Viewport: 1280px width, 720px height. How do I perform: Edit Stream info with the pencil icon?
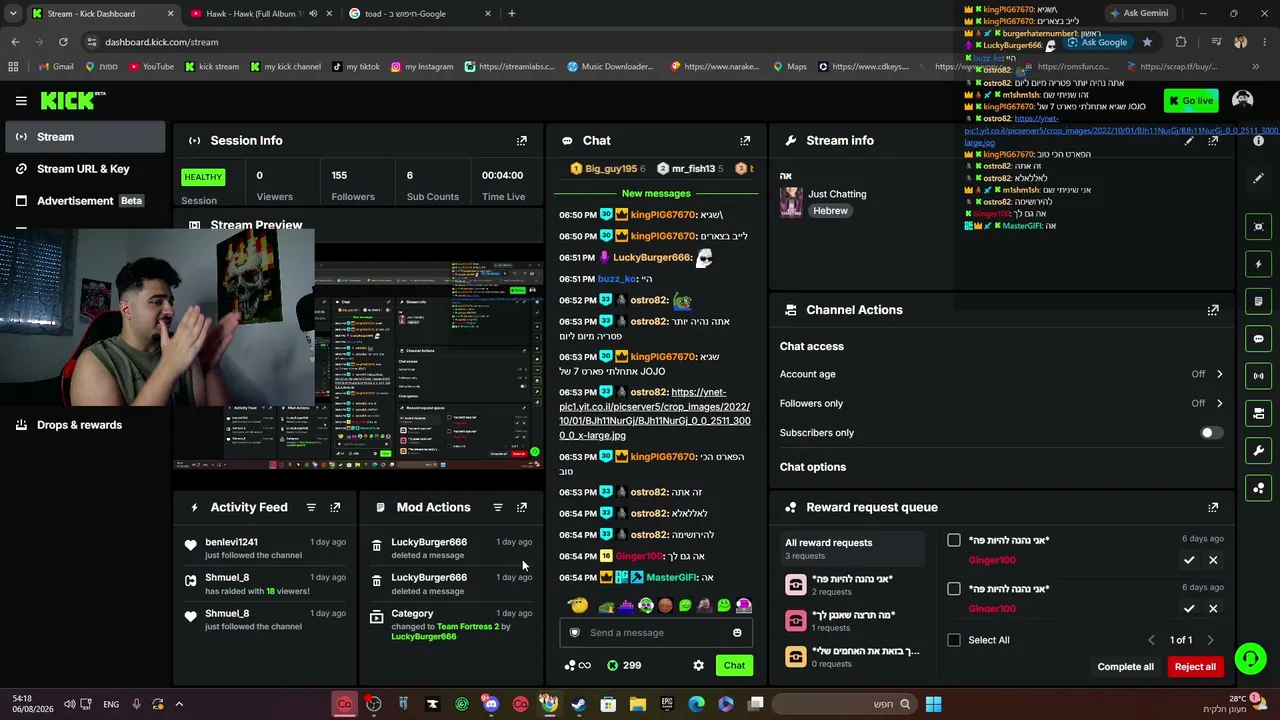click(x=1189, y=141)
